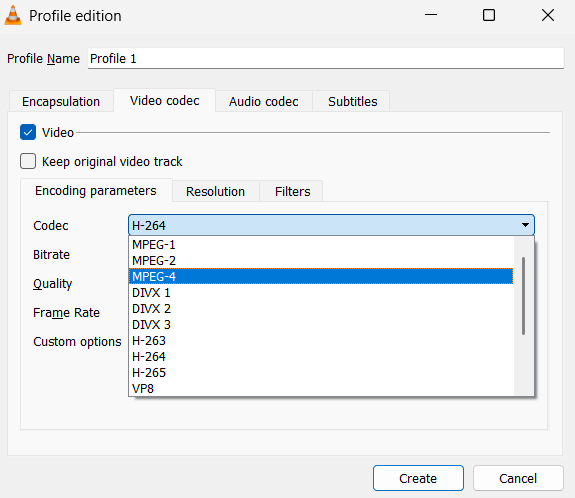Go to the Subtitles tab

click(352, 101)
